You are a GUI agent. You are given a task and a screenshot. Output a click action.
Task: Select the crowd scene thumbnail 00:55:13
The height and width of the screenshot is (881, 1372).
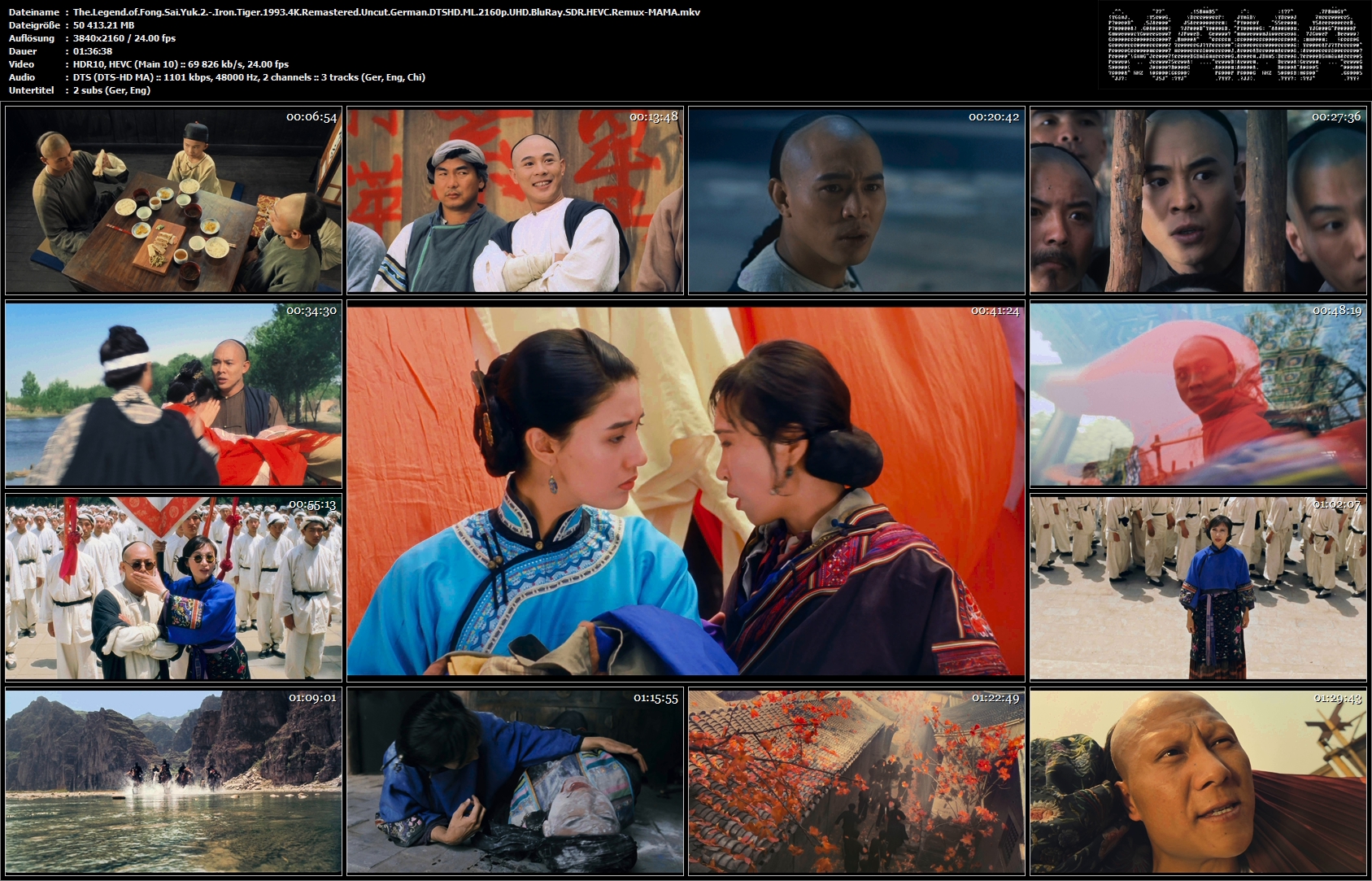click(x=173, y=587)
